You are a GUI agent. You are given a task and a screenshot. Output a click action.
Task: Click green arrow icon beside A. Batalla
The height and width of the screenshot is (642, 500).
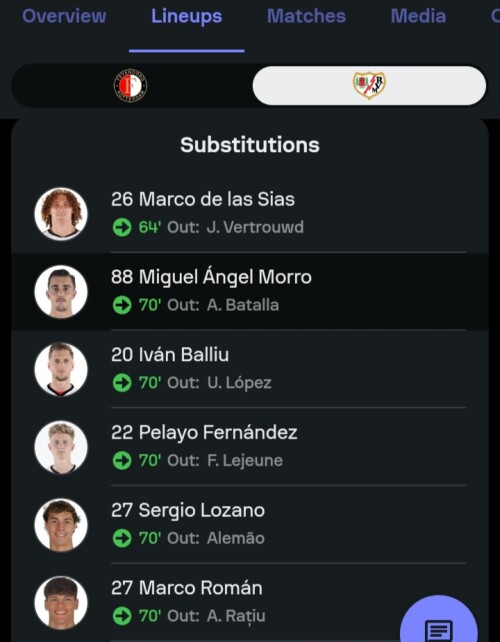[122, 305]
